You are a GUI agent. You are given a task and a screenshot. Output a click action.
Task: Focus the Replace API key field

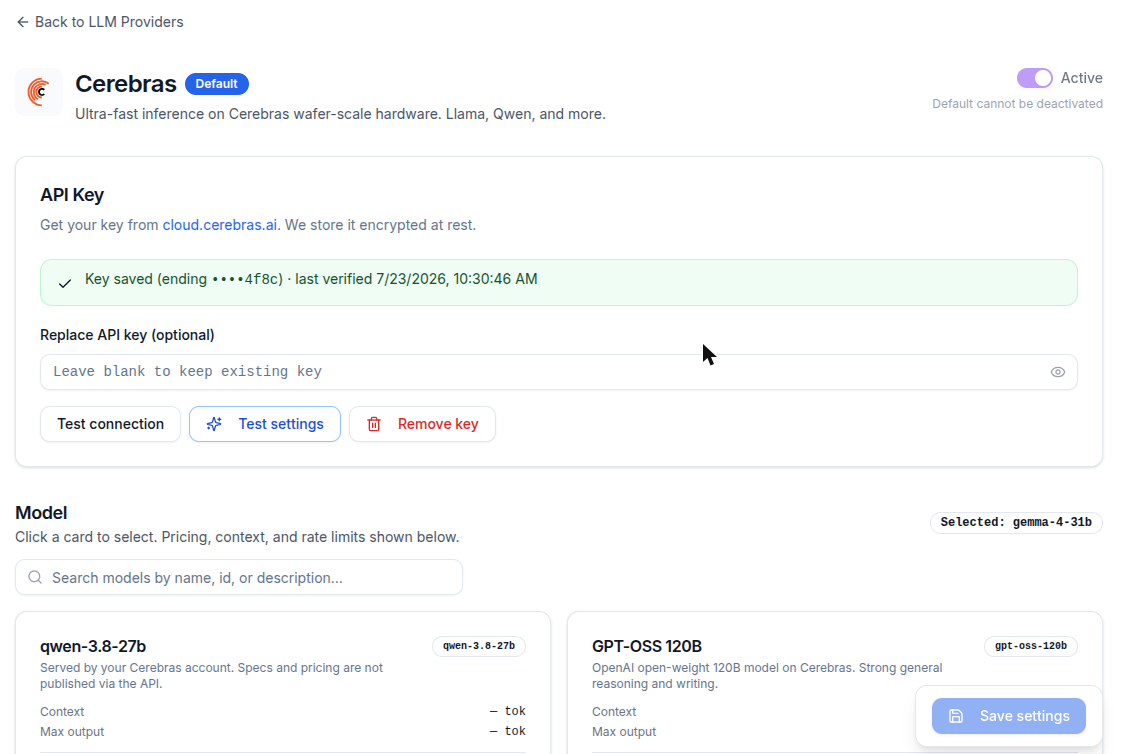[558, 372]
